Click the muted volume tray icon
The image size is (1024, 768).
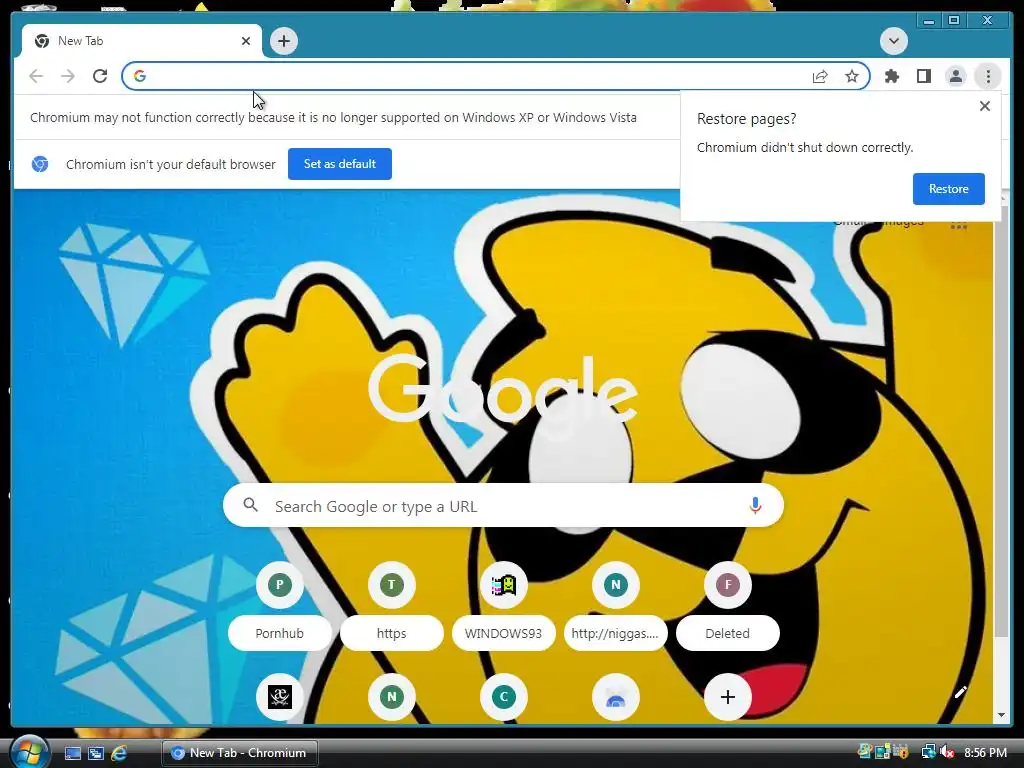click(x=948, y=753)
